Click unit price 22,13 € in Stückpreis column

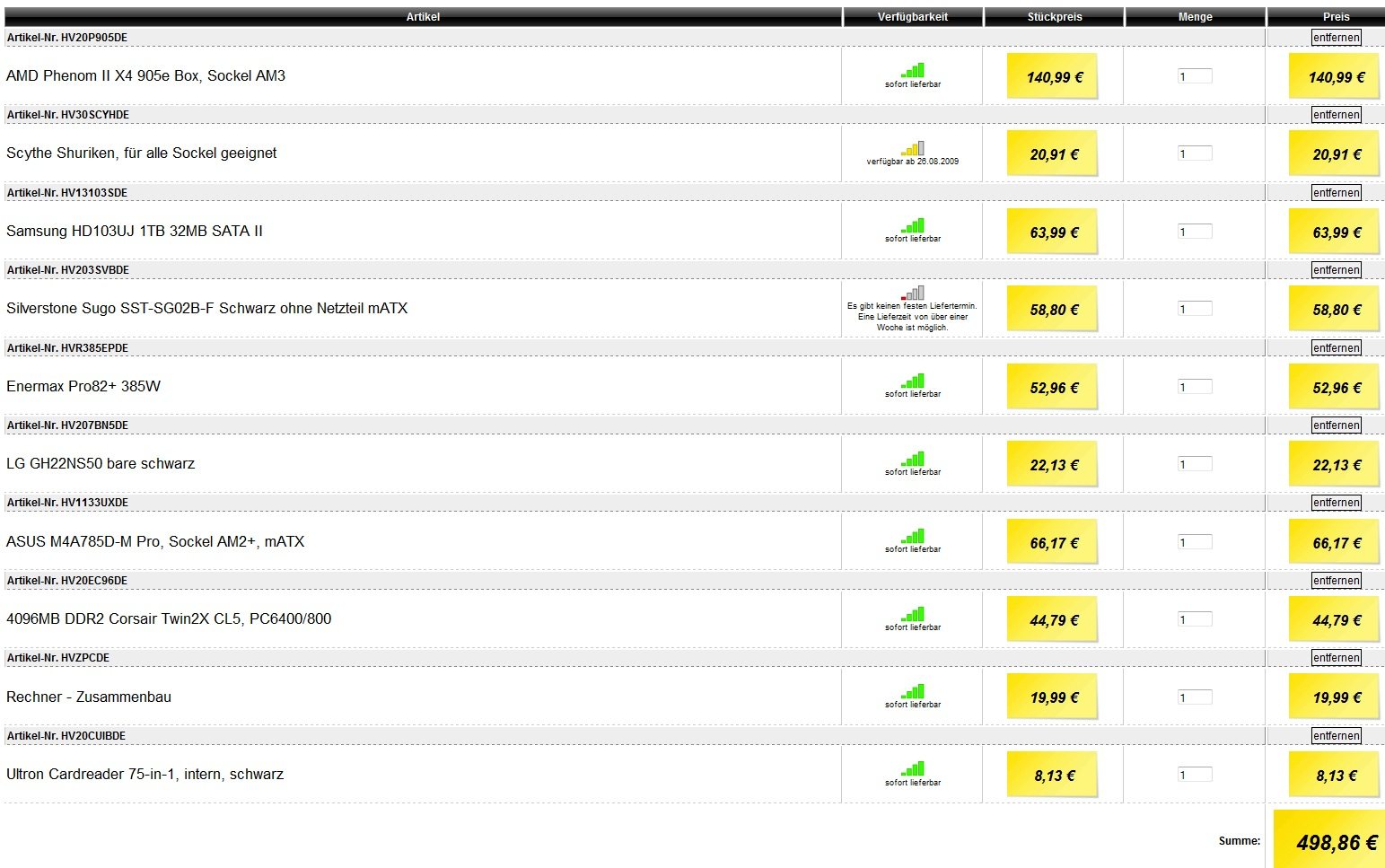1054,465
